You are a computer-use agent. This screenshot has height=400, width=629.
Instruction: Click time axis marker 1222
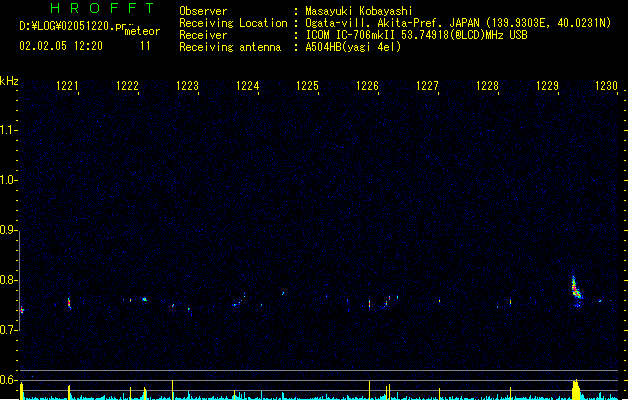(x=127, y=86)
